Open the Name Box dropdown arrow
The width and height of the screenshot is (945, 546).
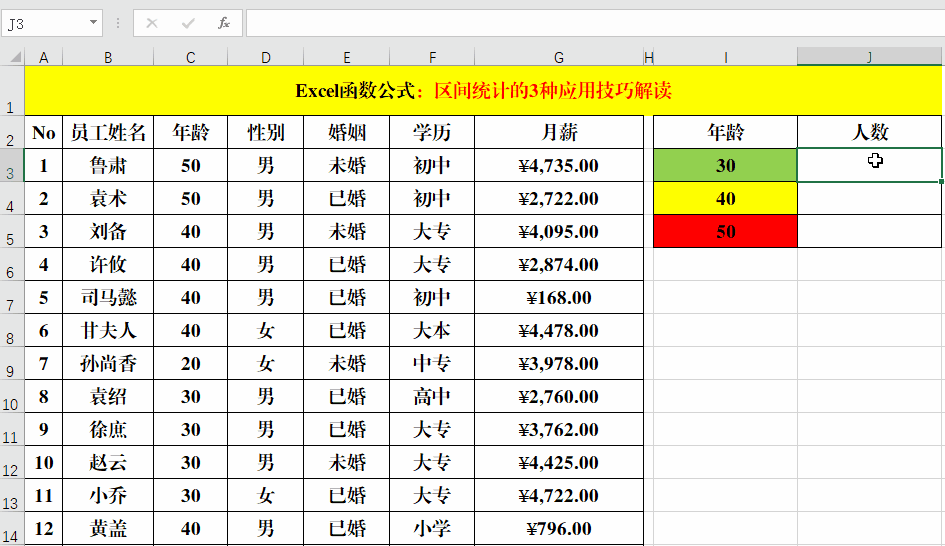coord(93,23)
